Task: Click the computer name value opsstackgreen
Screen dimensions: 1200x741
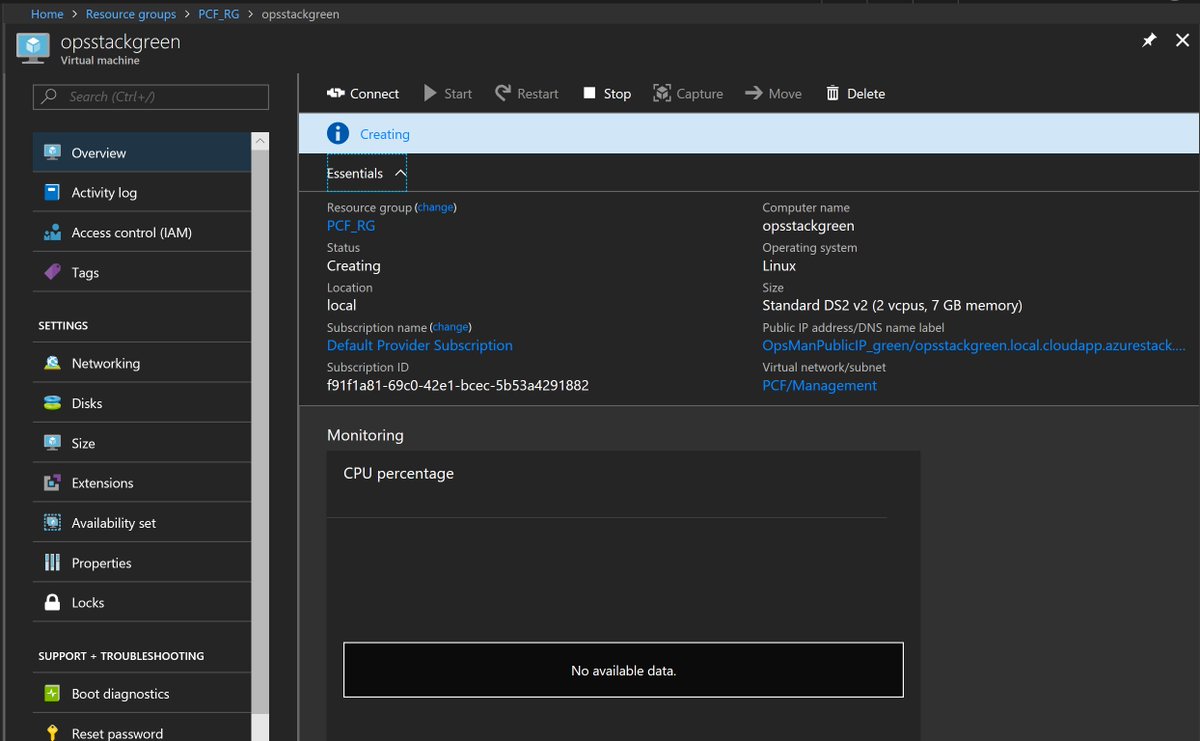Action: coord(808,226)
